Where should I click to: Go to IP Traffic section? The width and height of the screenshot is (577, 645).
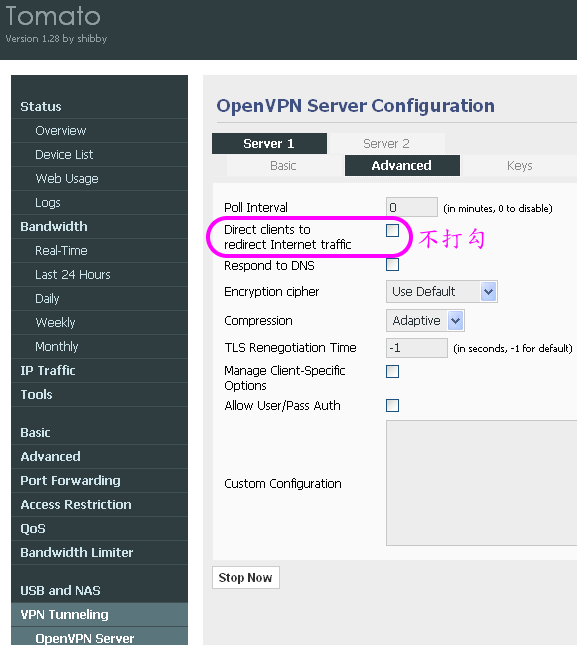tap(100, 371)
